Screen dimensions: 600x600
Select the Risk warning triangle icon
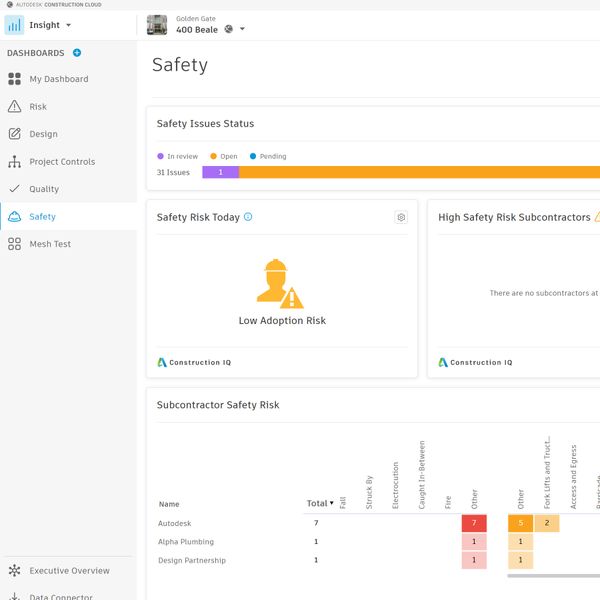point(14,107)
